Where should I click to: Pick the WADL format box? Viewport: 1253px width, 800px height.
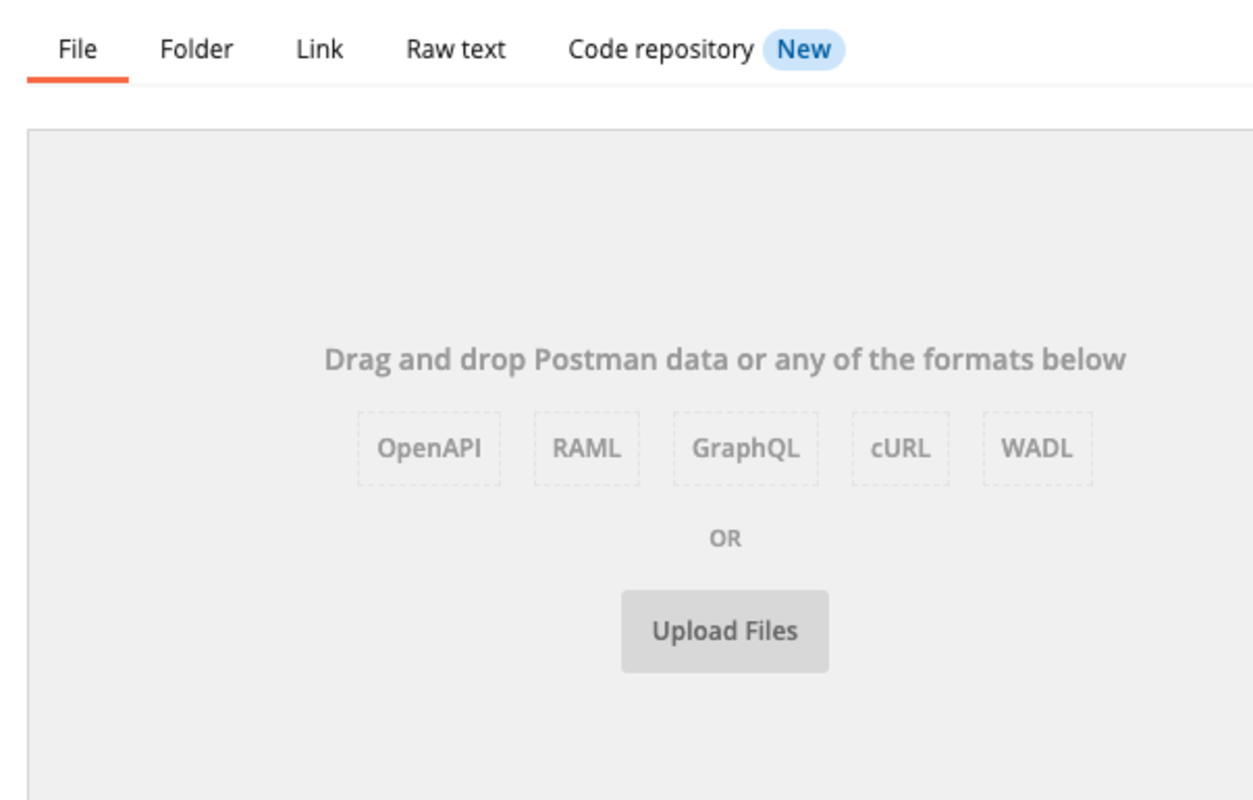point(1037,448)
